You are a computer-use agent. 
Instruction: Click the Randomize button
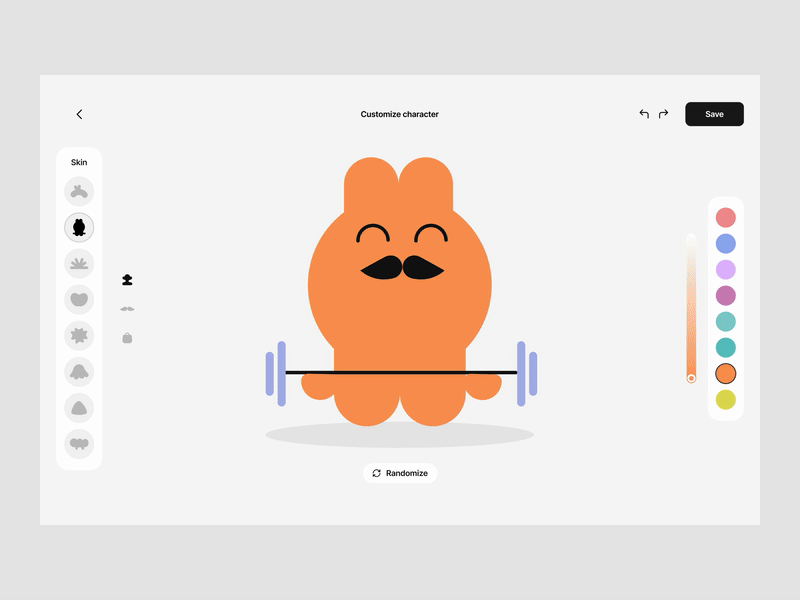pos(400,473)
